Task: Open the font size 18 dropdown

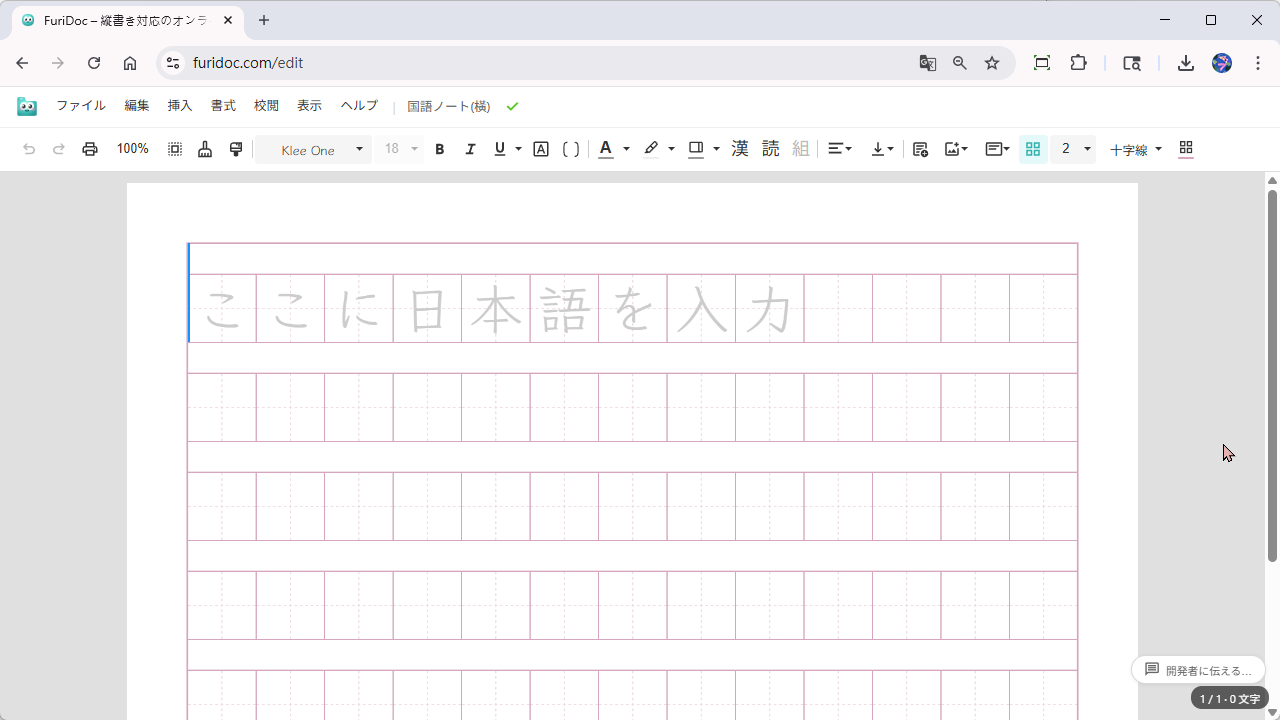Action: pyautogui.click(x=397, y=148)
